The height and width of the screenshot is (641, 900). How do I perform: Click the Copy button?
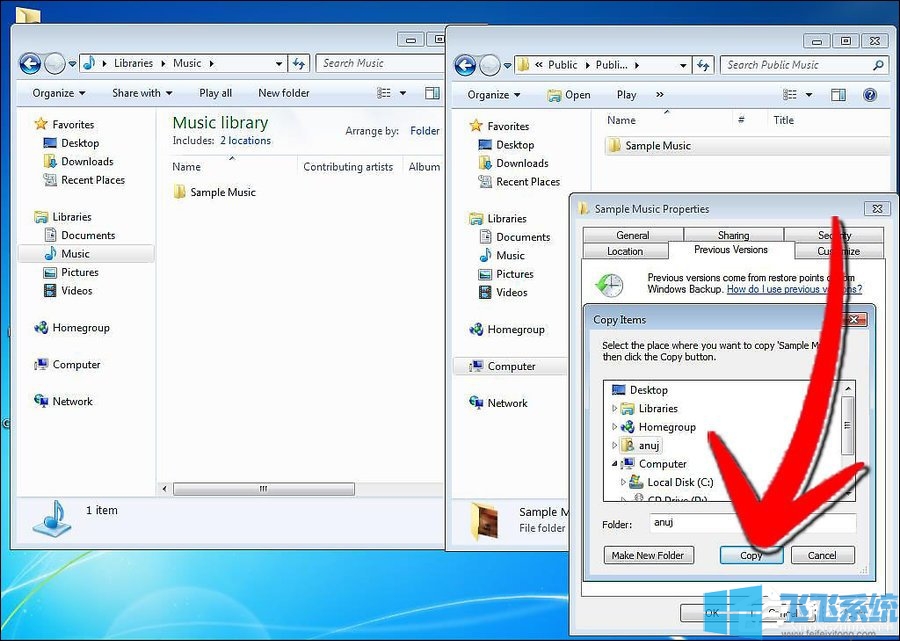(750, 555)
